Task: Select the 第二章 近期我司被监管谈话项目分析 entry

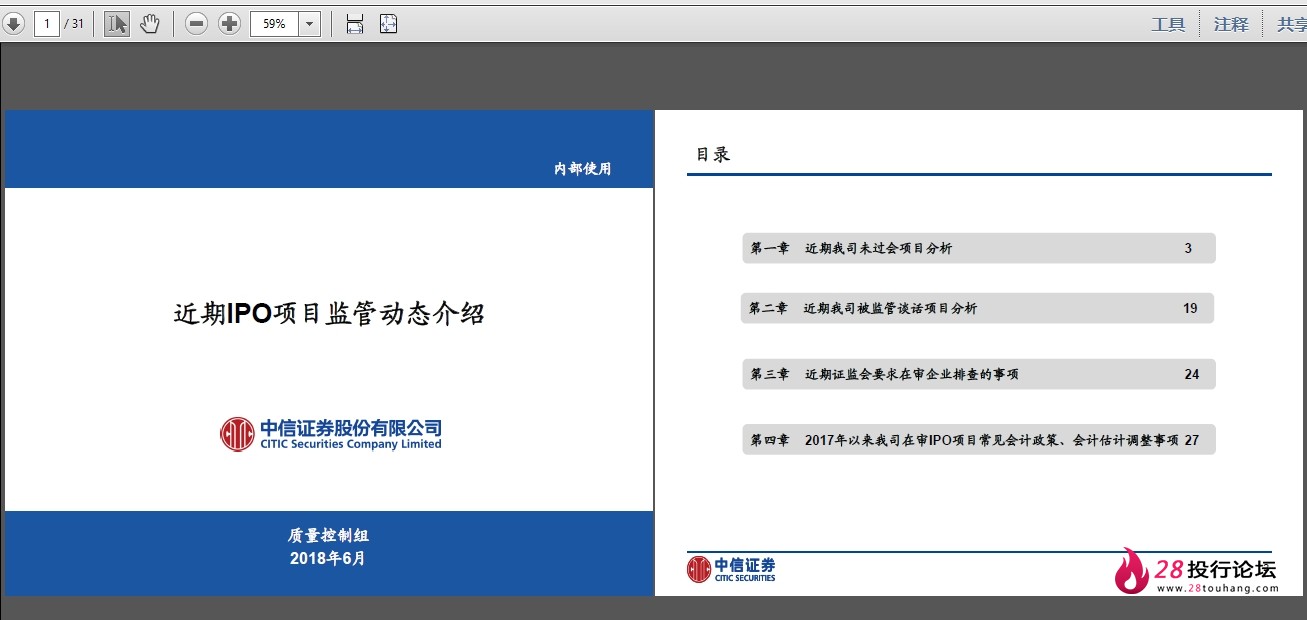Action: [977, 308]
